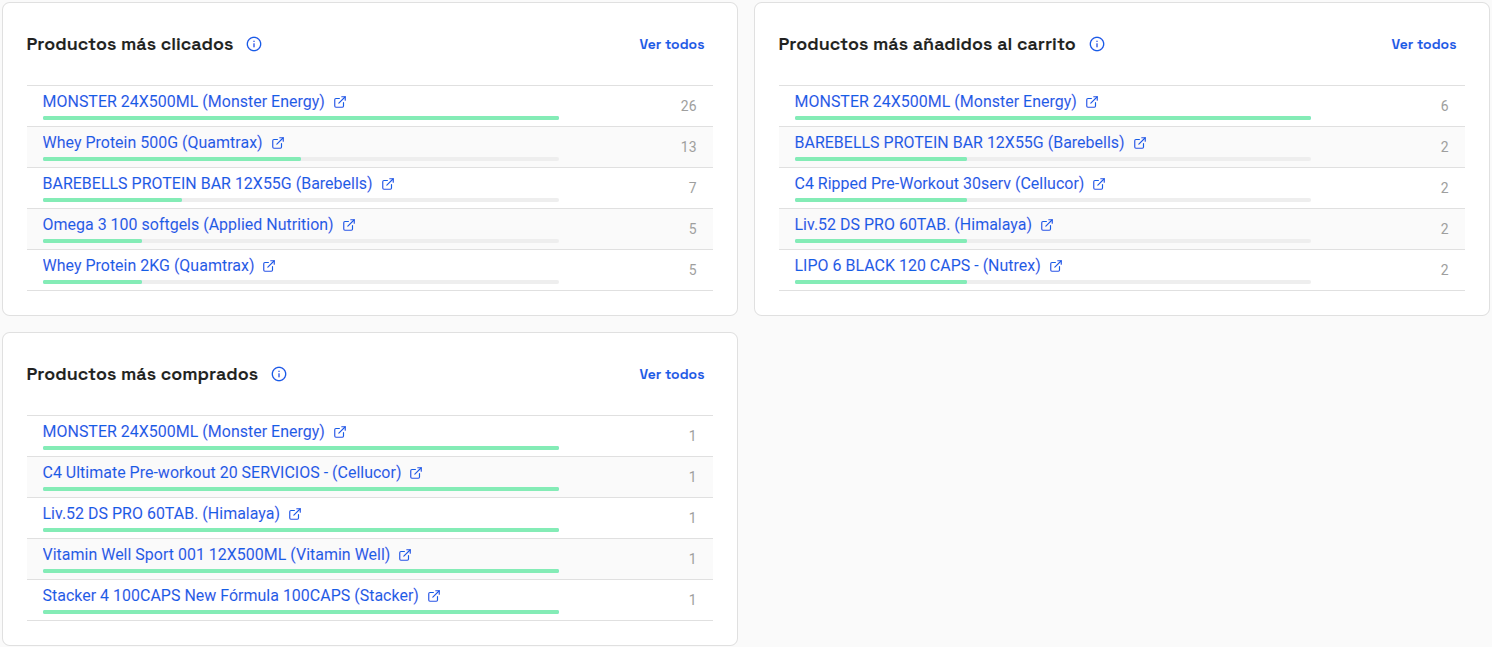Open the Whey Protein 2KG (Quamtrax) link
1492x647 pixels.
pos(149,265)
